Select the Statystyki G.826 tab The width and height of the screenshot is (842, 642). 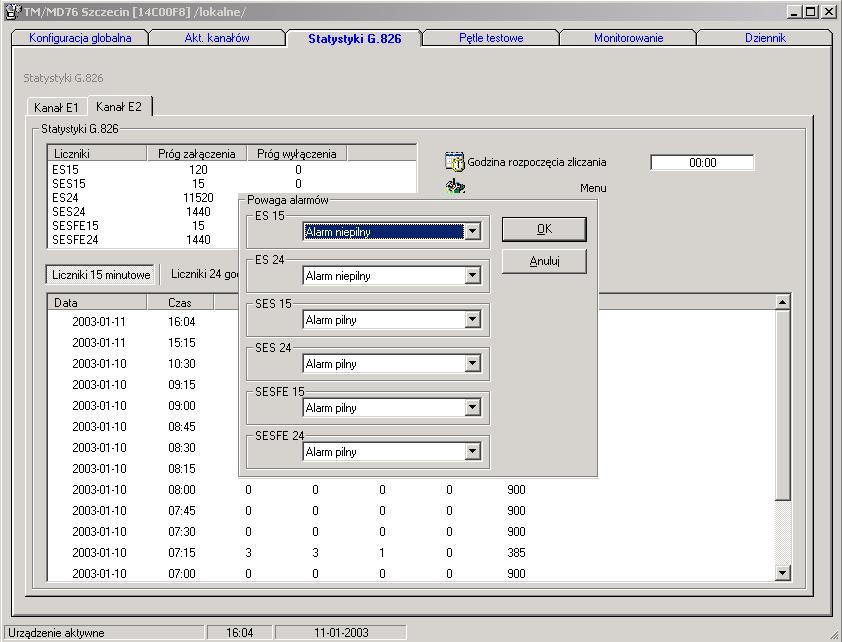[x=354, y=38]
